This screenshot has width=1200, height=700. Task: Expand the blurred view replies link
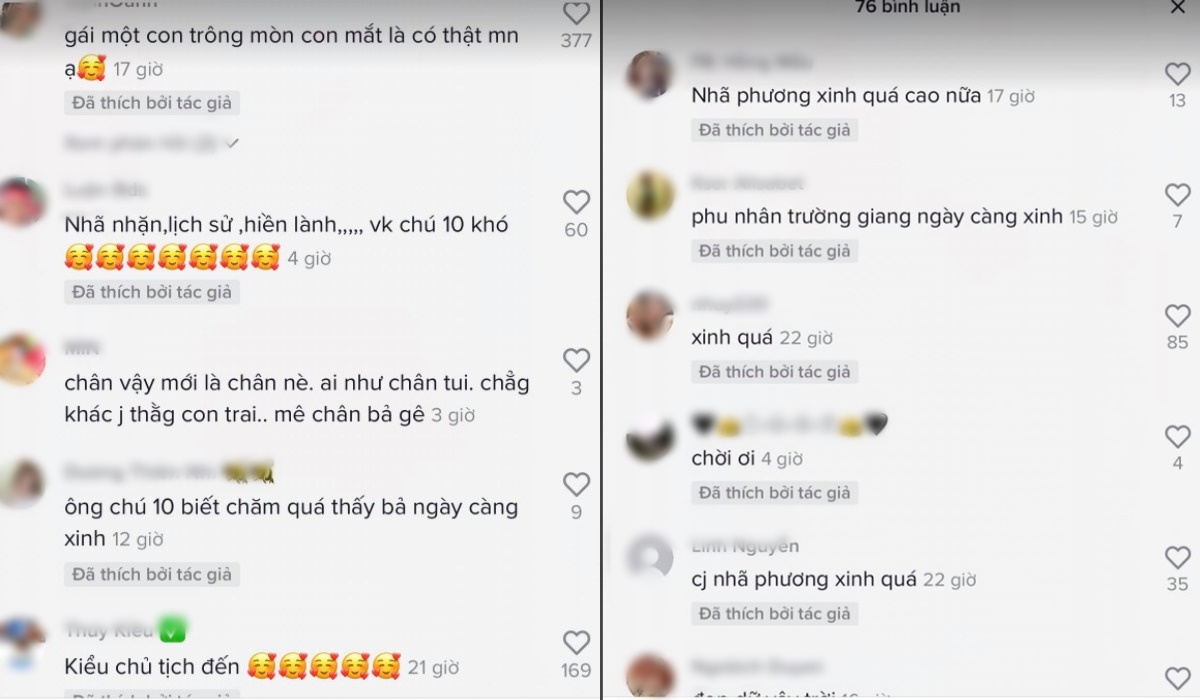pyautogui.click(x=152, y=143)
